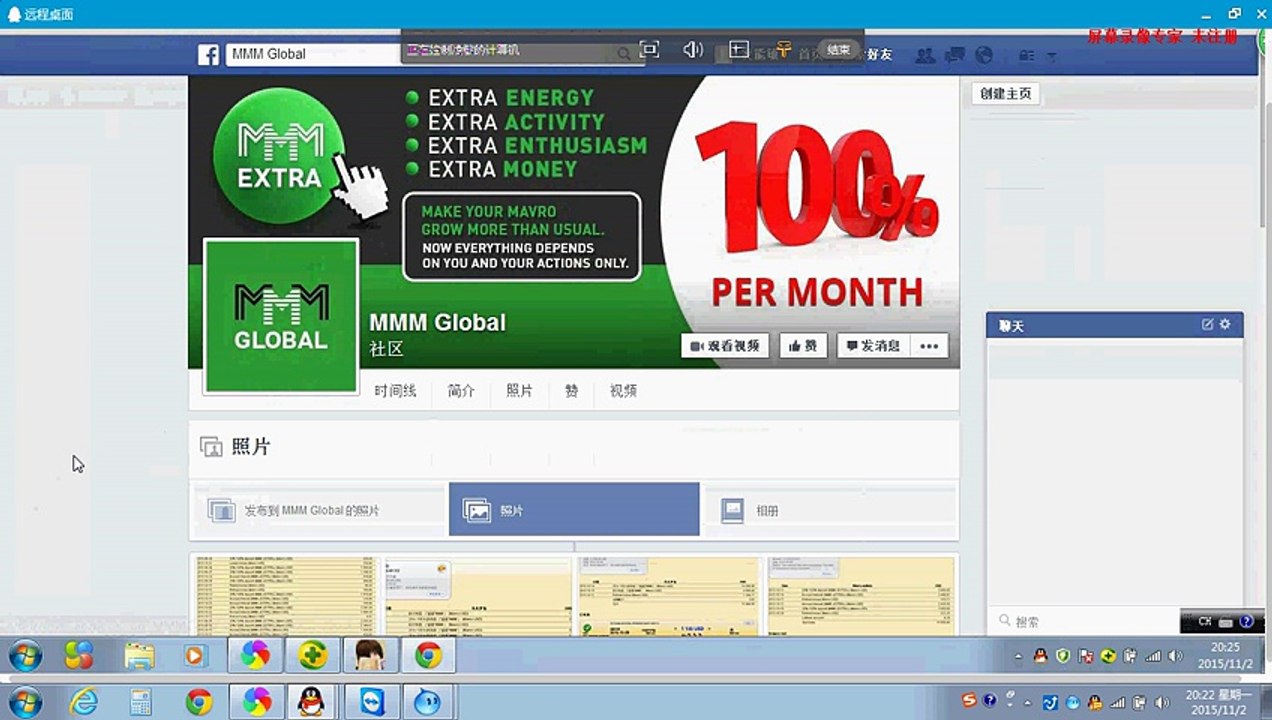Open the three-dots more options menu

point(929,346)
